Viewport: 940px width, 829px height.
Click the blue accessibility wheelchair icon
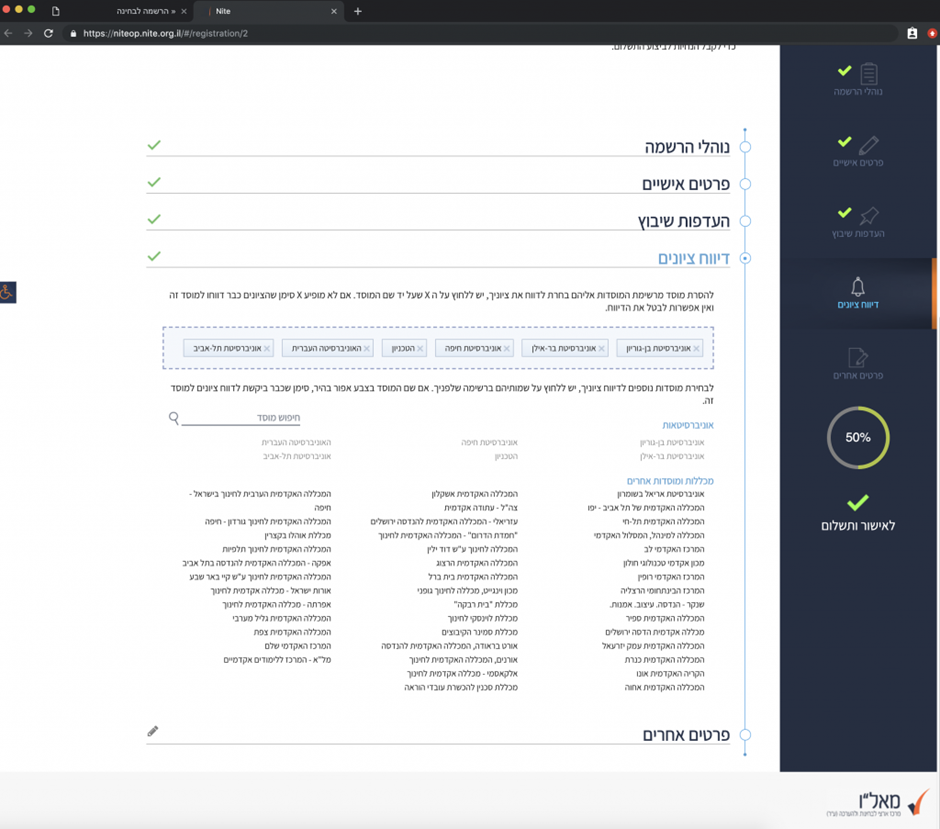coord(8,293)
